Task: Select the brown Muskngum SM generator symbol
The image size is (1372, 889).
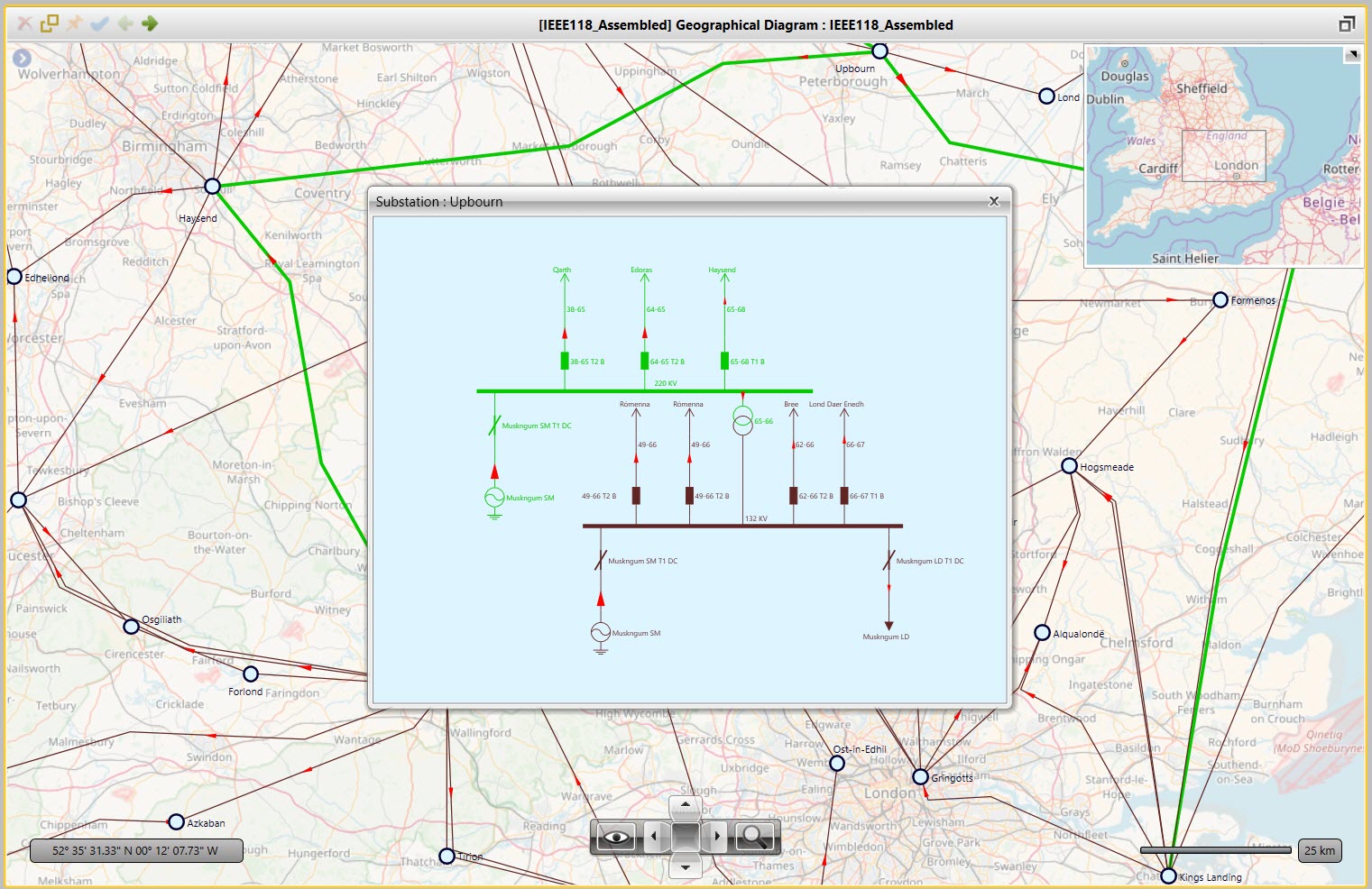Action: coord(601,634)
